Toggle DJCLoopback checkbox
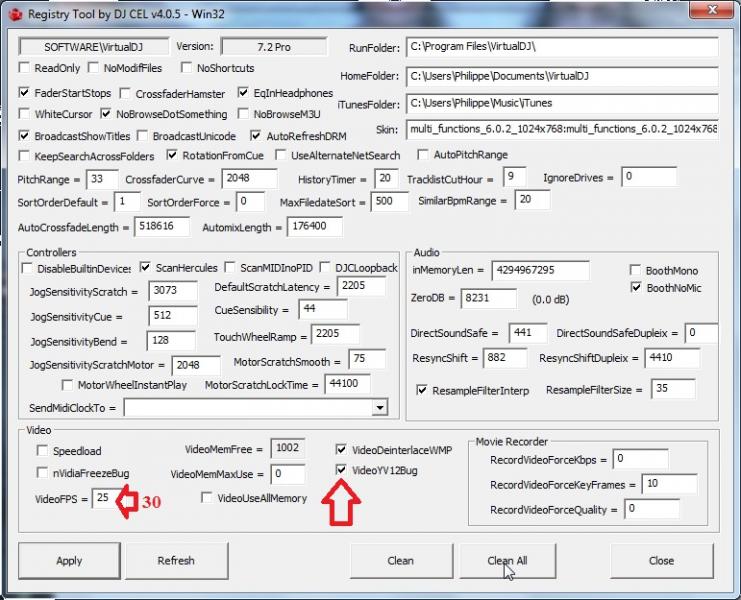Image resolution: width=741 pixels, height=600 pixels. (325, 268)
